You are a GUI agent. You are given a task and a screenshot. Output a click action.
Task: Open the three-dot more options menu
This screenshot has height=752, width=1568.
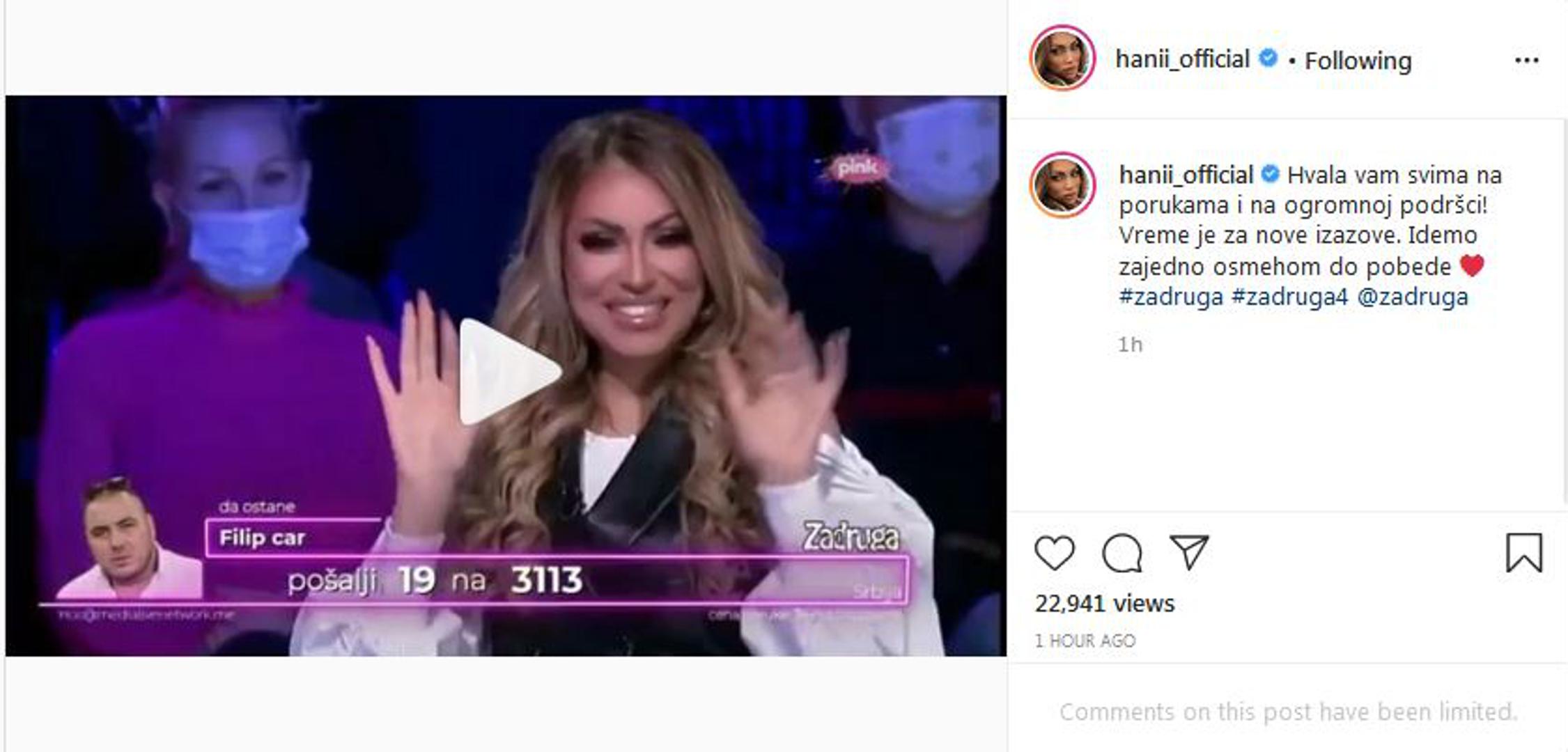click(x=1527, y=61)
